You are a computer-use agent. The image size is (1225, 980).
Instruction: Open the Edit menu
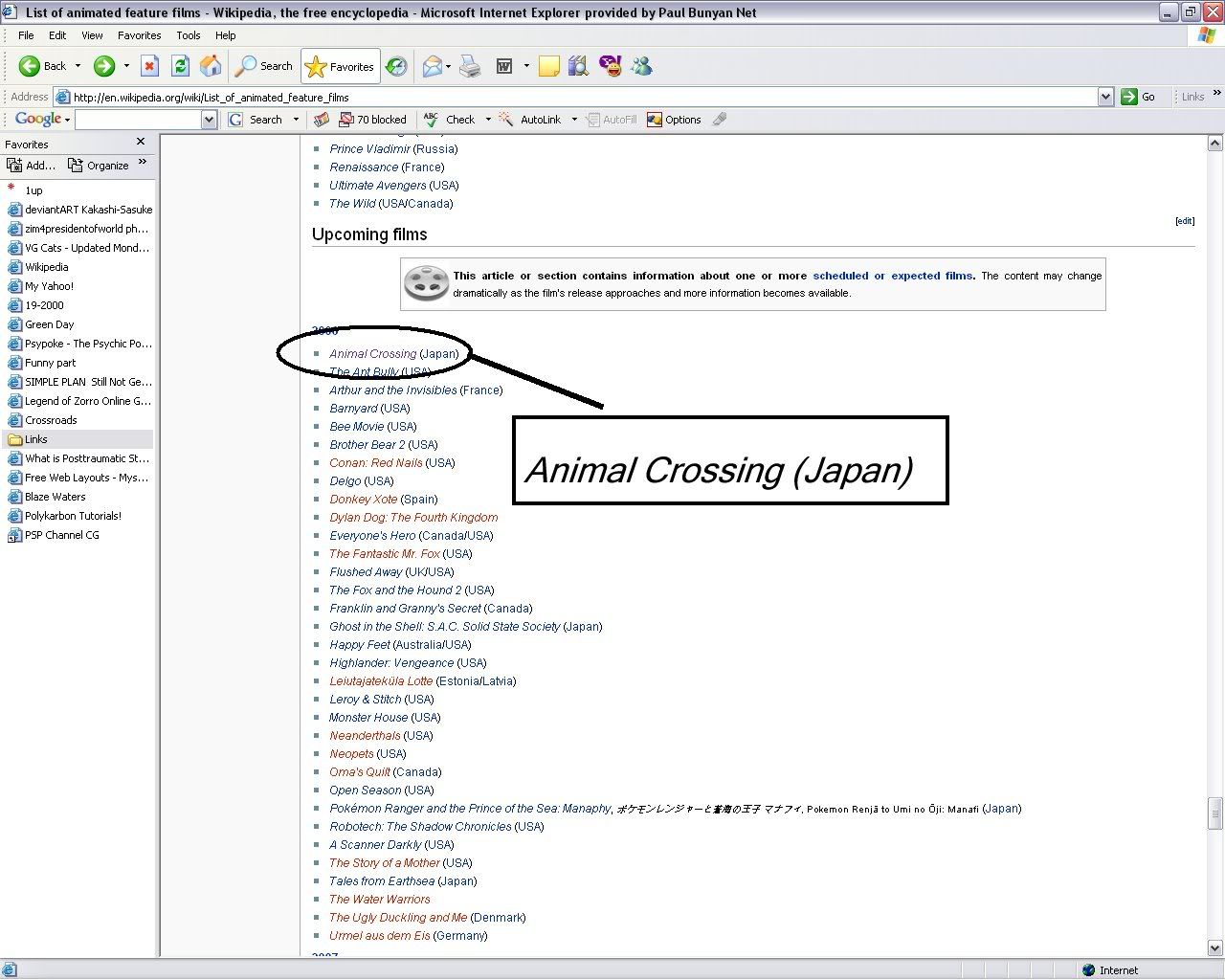click(57, 35)
